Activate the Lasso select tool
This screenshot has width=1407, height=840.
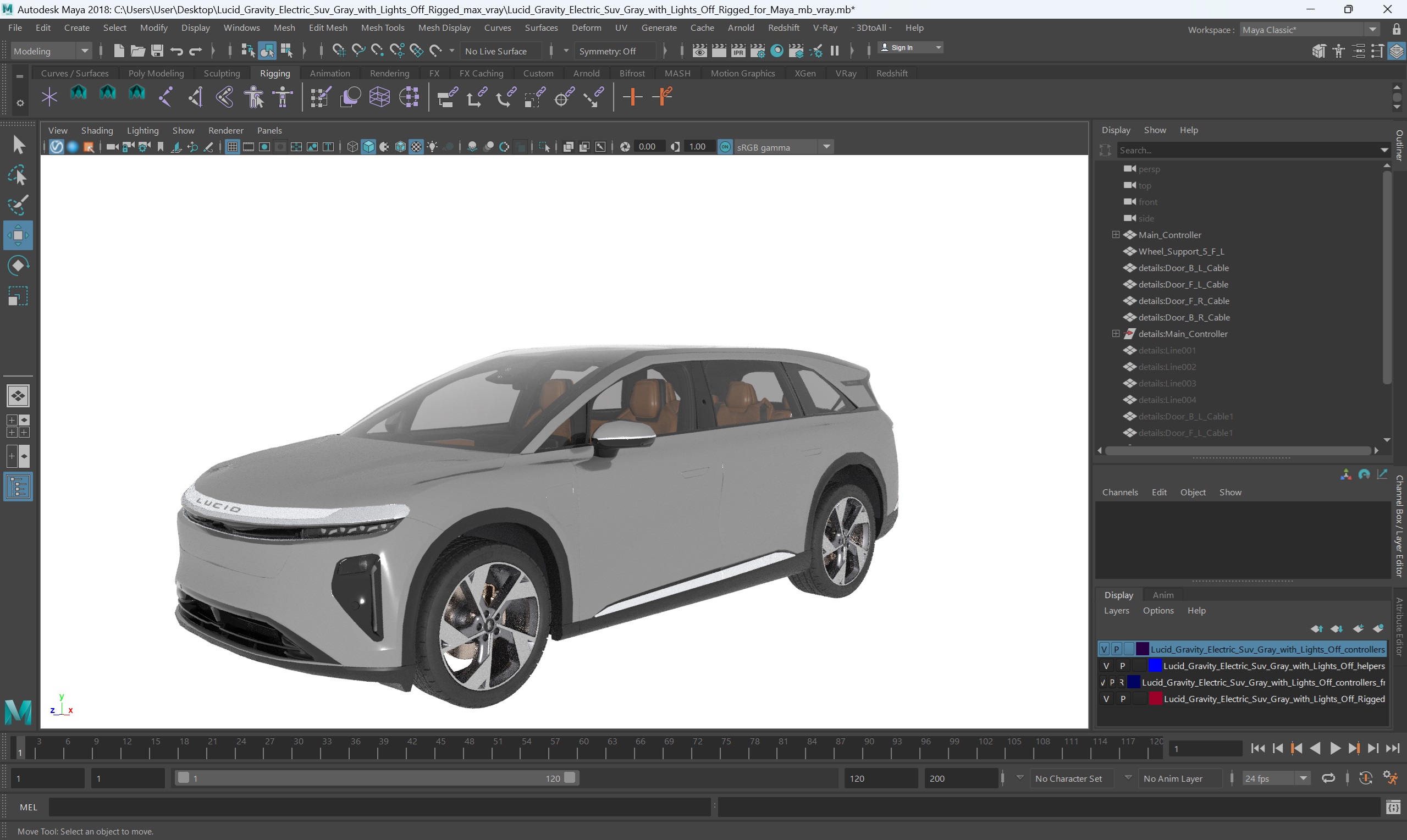click(x=18, y=175)
